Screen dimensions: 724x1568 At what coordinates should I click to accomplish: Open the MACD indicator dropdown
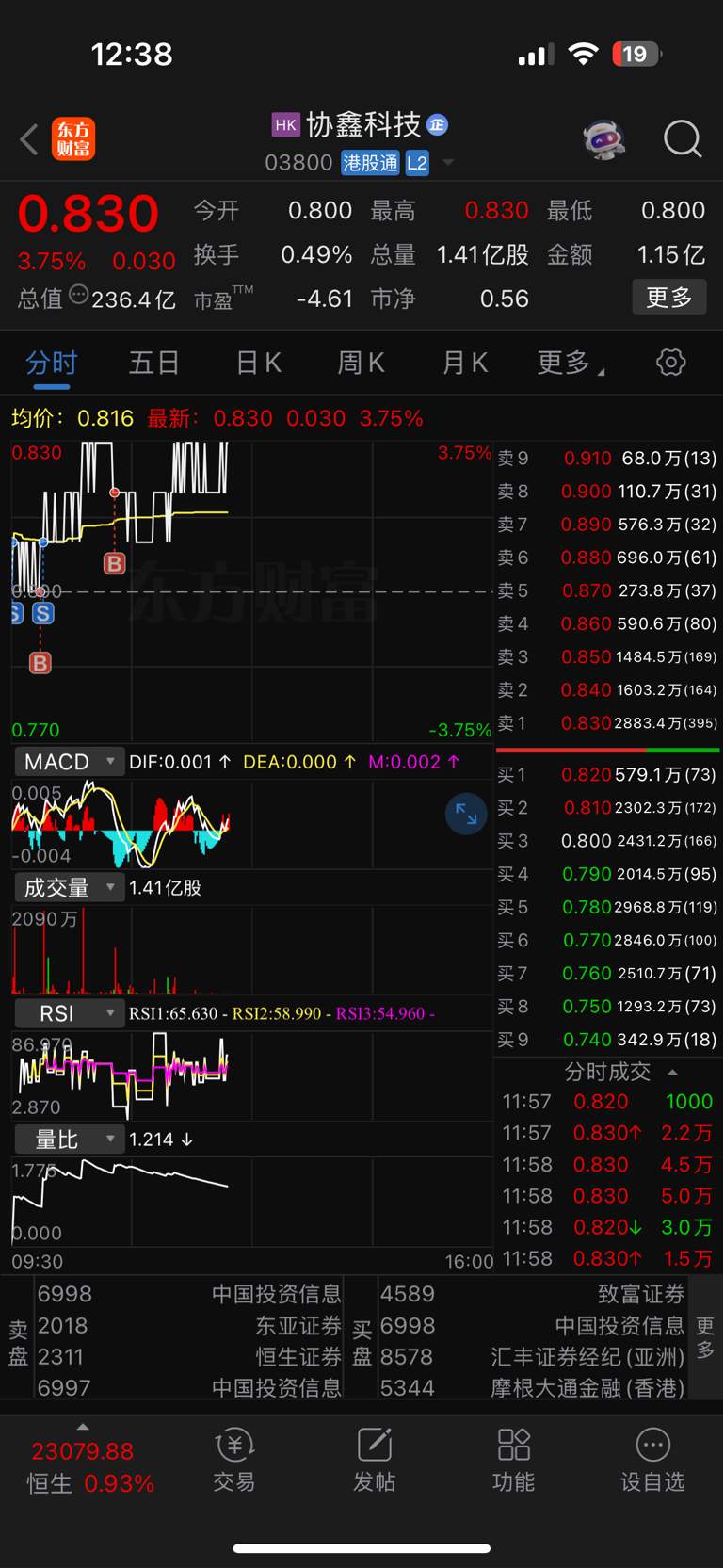coord(70,761)
